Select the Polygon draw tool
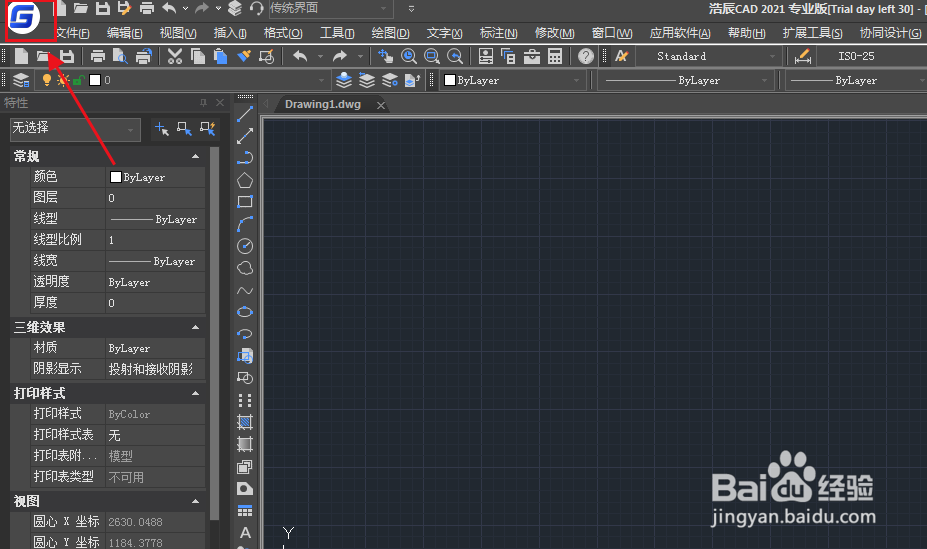Image resolution: width=927 pixels, height=549 pixels. point(245,180)
